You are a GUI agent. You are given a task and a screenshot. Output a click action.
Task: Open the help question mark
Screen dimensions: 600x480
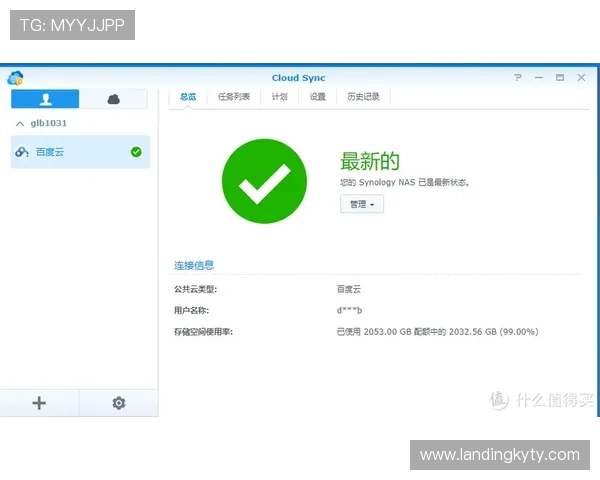pos(518,78)
